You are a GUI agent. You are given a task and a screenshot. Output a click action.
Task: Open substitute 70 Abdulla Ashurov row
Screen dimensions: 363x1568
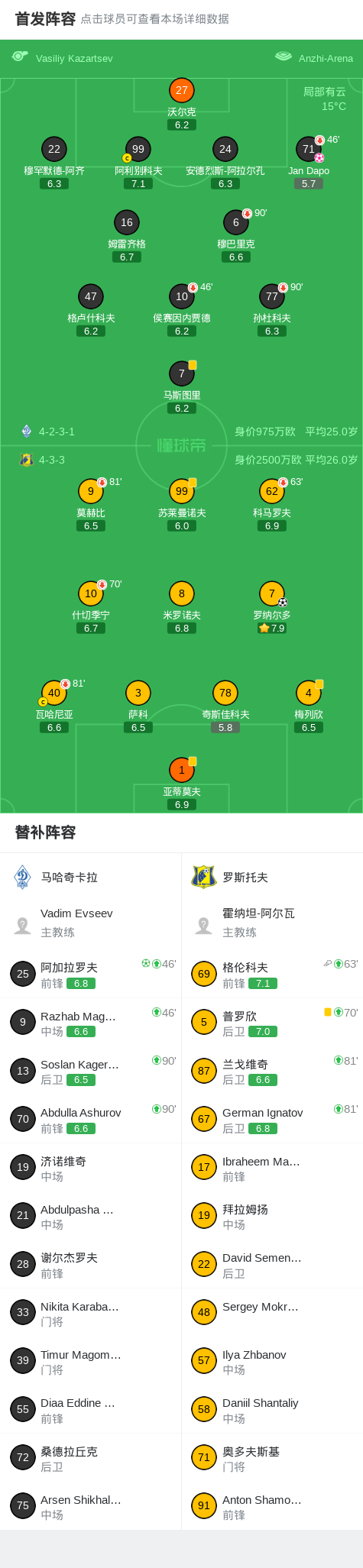(90, 1119)
